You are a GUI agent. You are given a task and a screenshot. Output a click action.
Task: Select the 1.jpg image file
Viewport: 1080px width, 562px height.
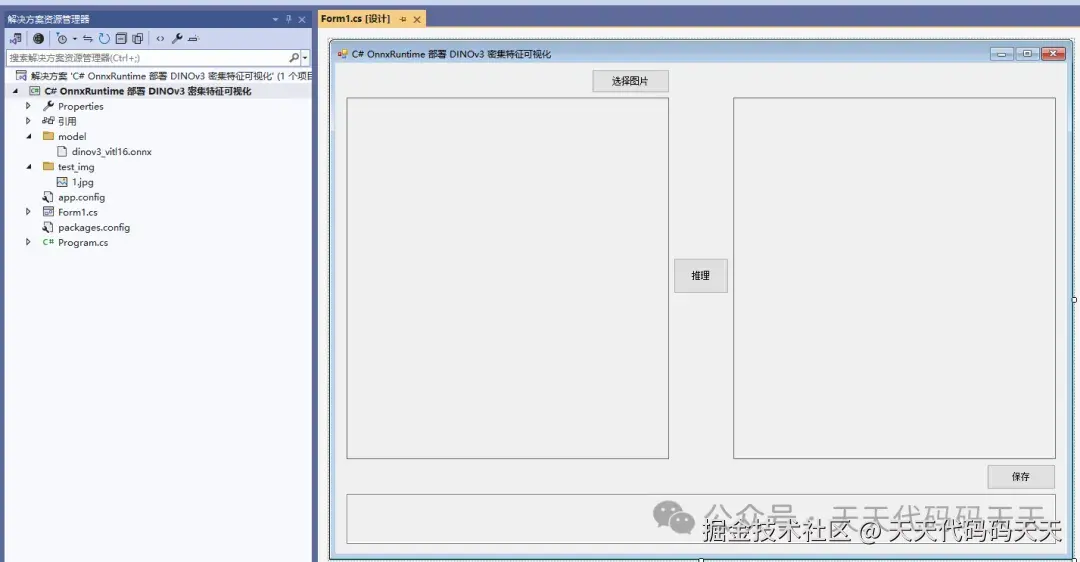pyautogui.click(x=83, y=182)
